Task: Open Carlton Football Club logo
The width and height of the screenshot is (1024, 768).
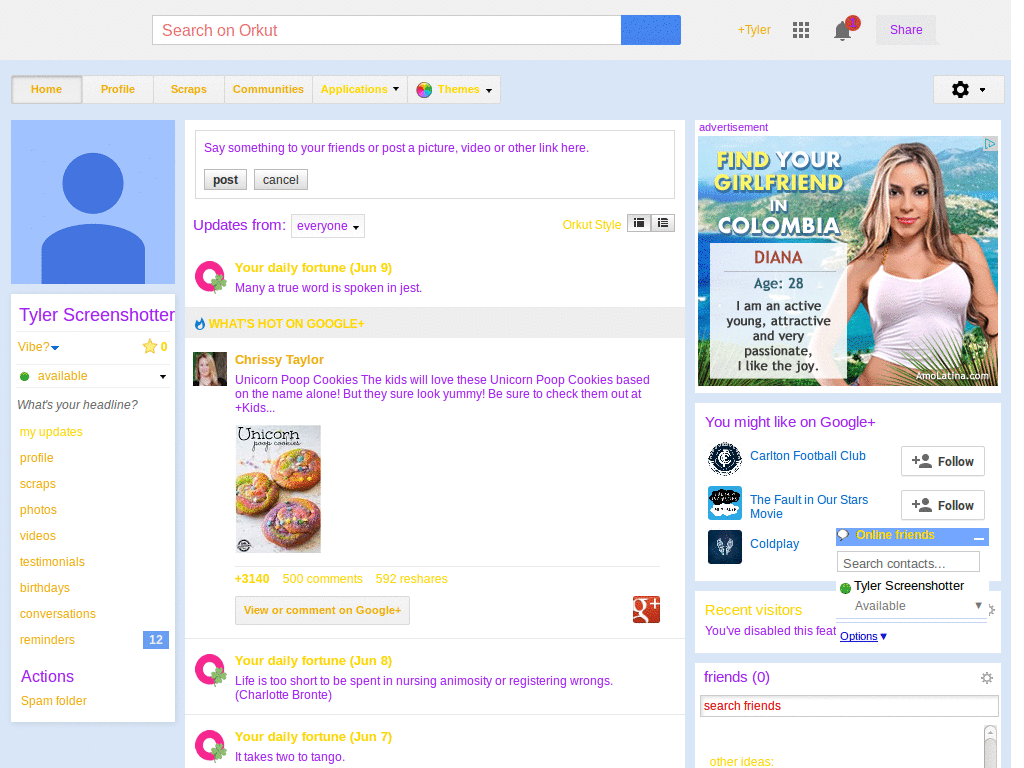Action: [725, 458]
